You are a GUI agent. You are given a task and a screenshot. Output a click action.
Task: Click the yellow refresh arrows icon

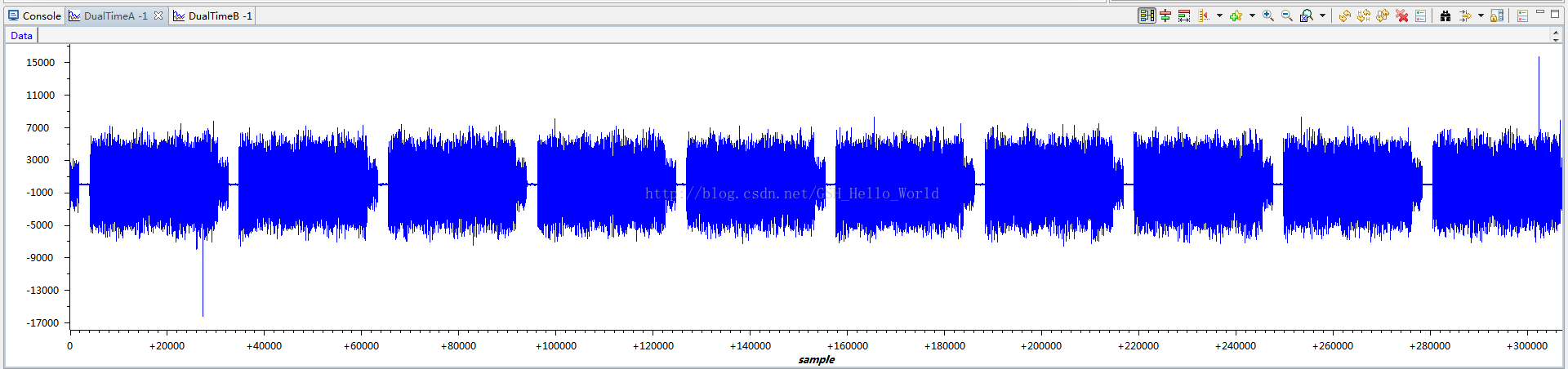(1345, 16)
